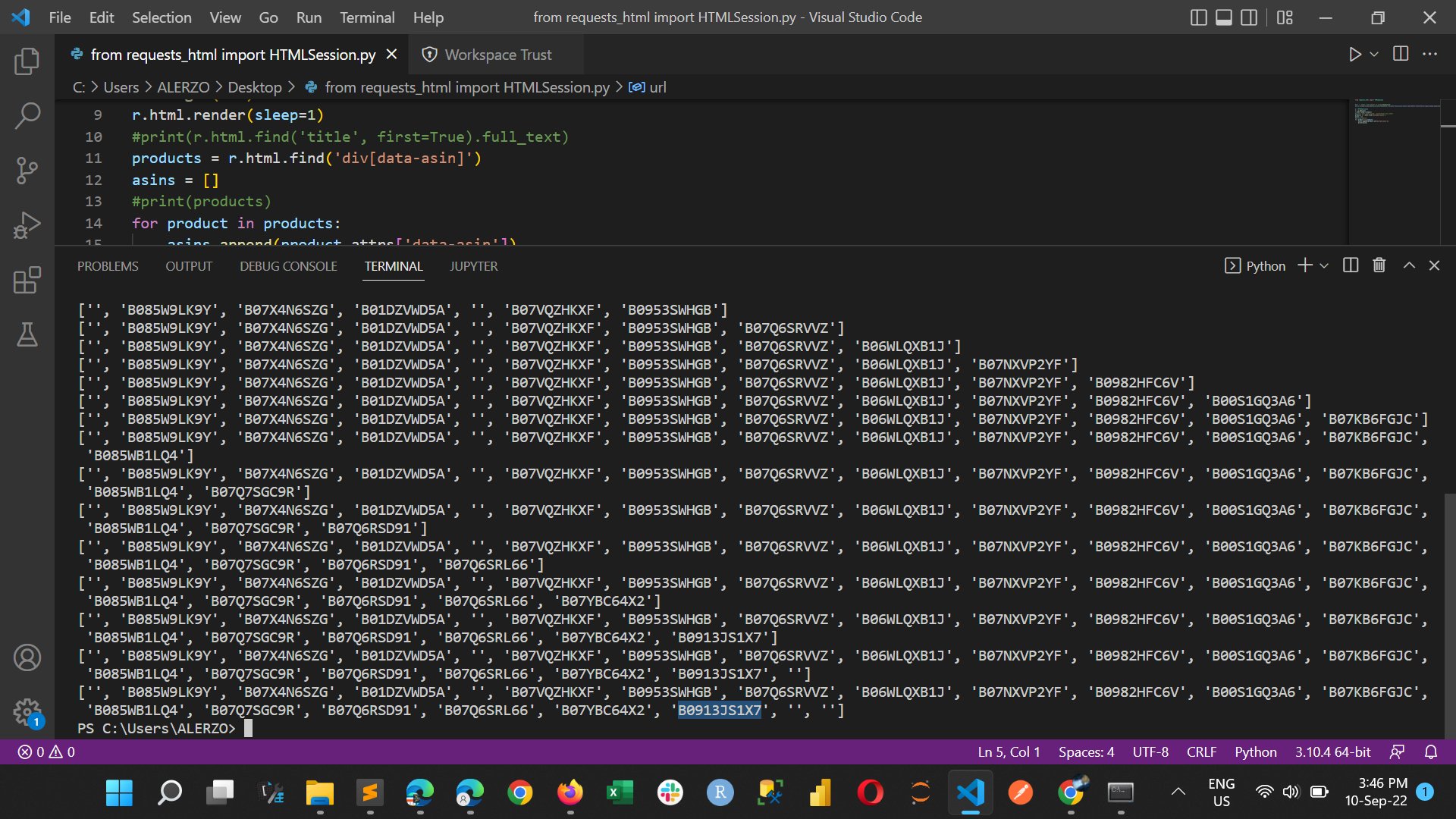Screen dimensions: 1456x819
Task: Create a new terminal with the plus icon
Action: click(1304, 265)
